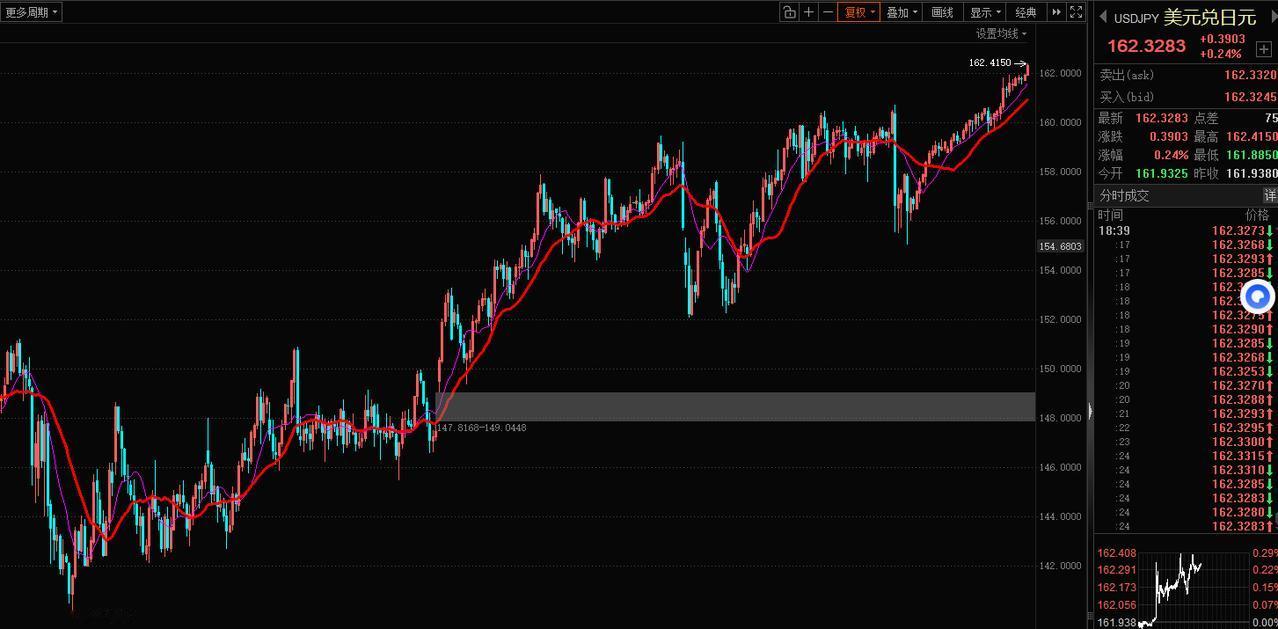
Task: Click the blue floating assistant icon
Action: point(1258,297)
